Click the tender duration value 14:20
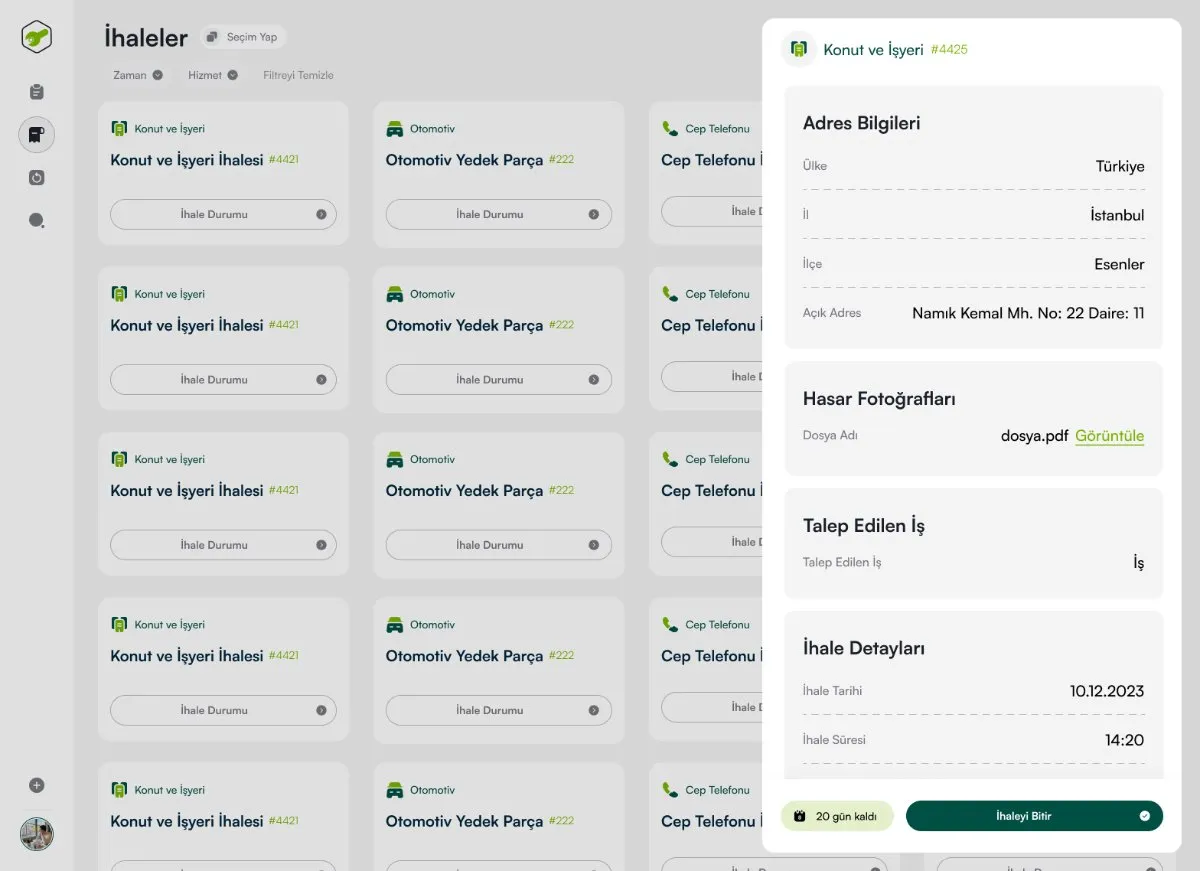Image resolution: width=1200 pixels, height=871 pixels. click(x=1126, y=740)
